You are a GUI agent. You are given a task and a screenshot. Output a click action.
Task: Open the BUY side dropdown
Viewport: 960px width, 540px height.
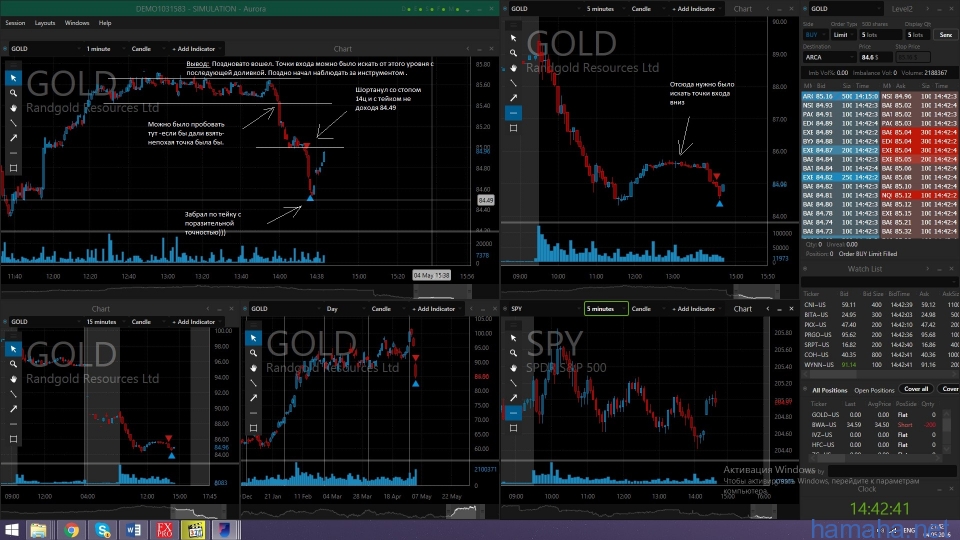816,35
